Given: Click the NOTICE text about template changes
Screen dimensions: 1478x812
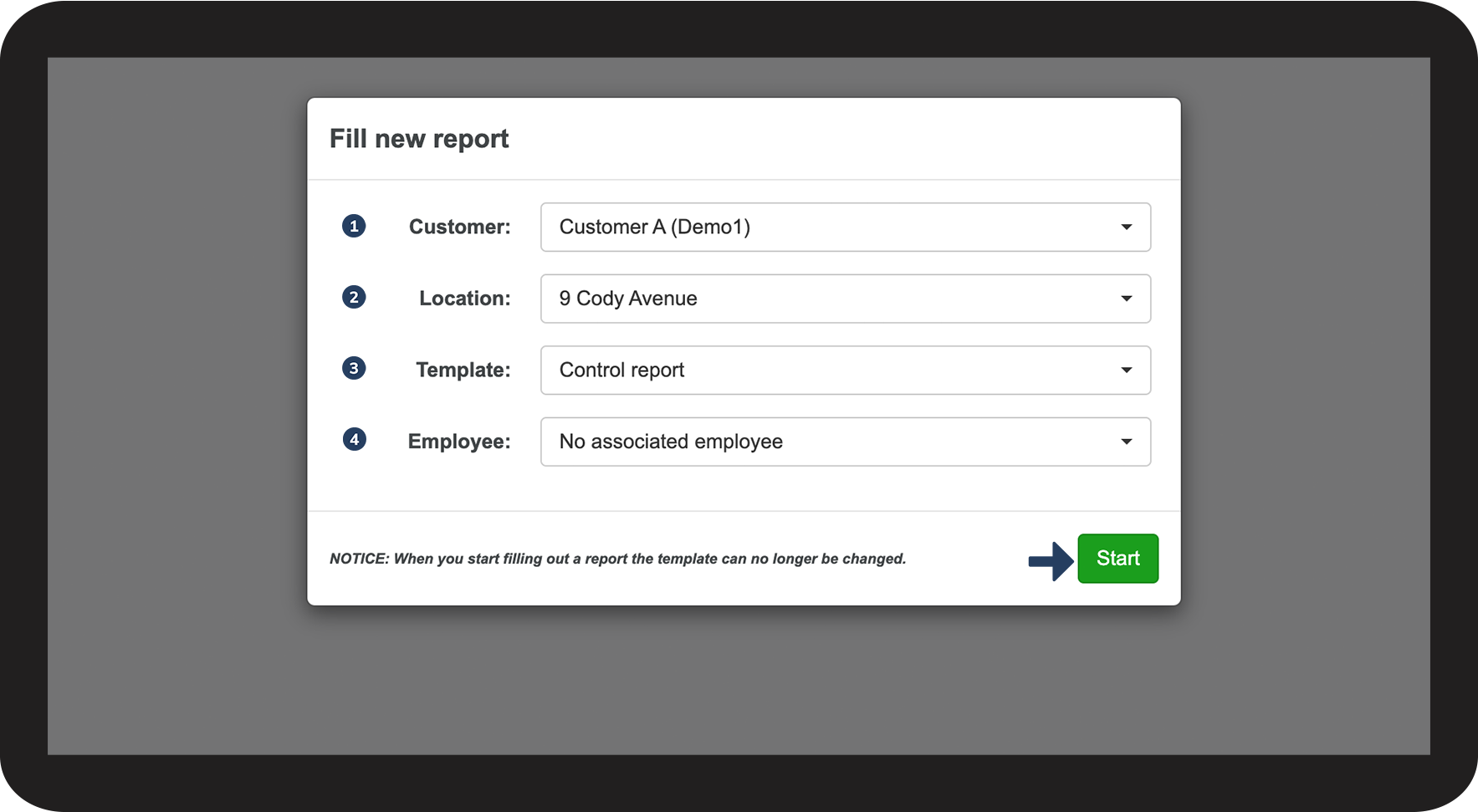Looking at the screenshot, I should coord(617,559).
